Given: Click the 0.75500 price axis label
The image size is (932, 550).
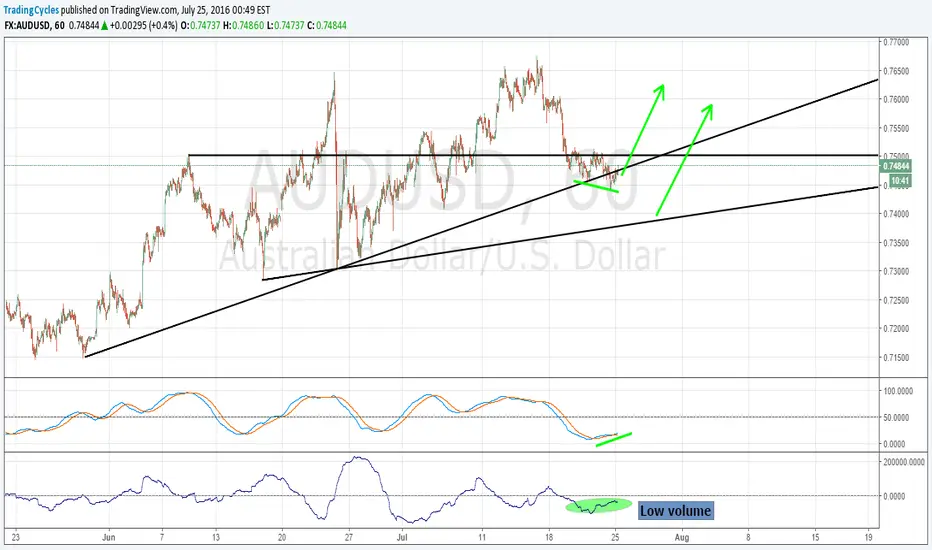Looking at the screenshot, I should 896,128.
